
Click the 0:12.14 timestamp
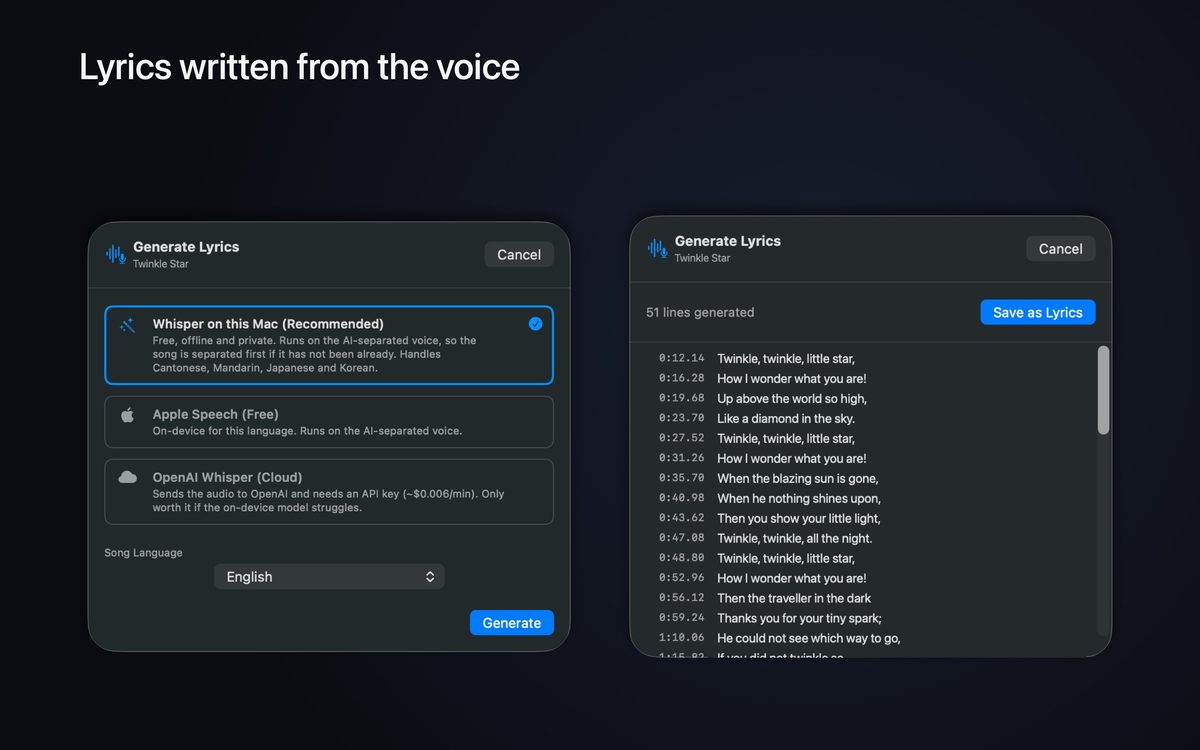pos(682,358)
